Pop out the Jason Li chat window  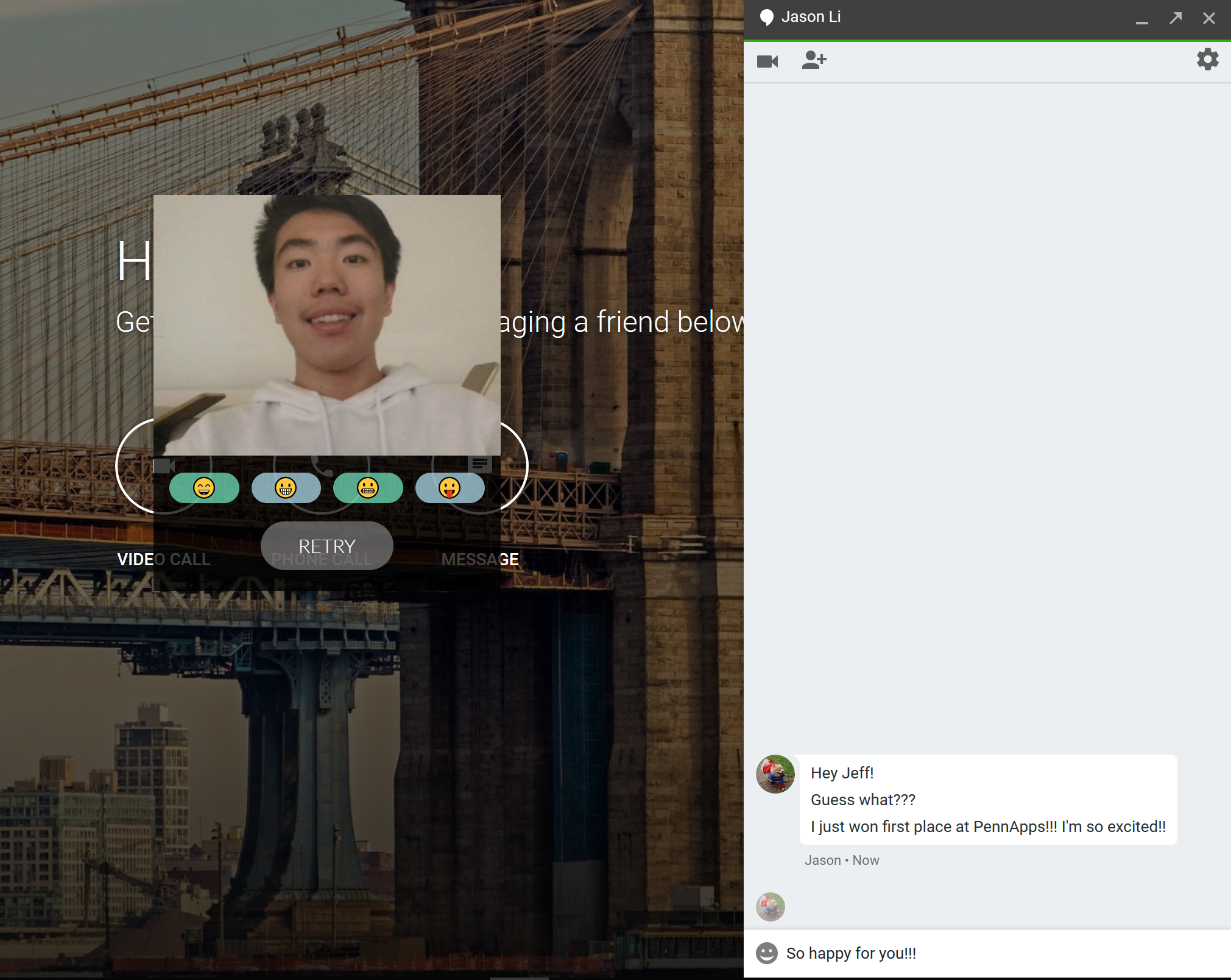click(x=1176, y=18)
